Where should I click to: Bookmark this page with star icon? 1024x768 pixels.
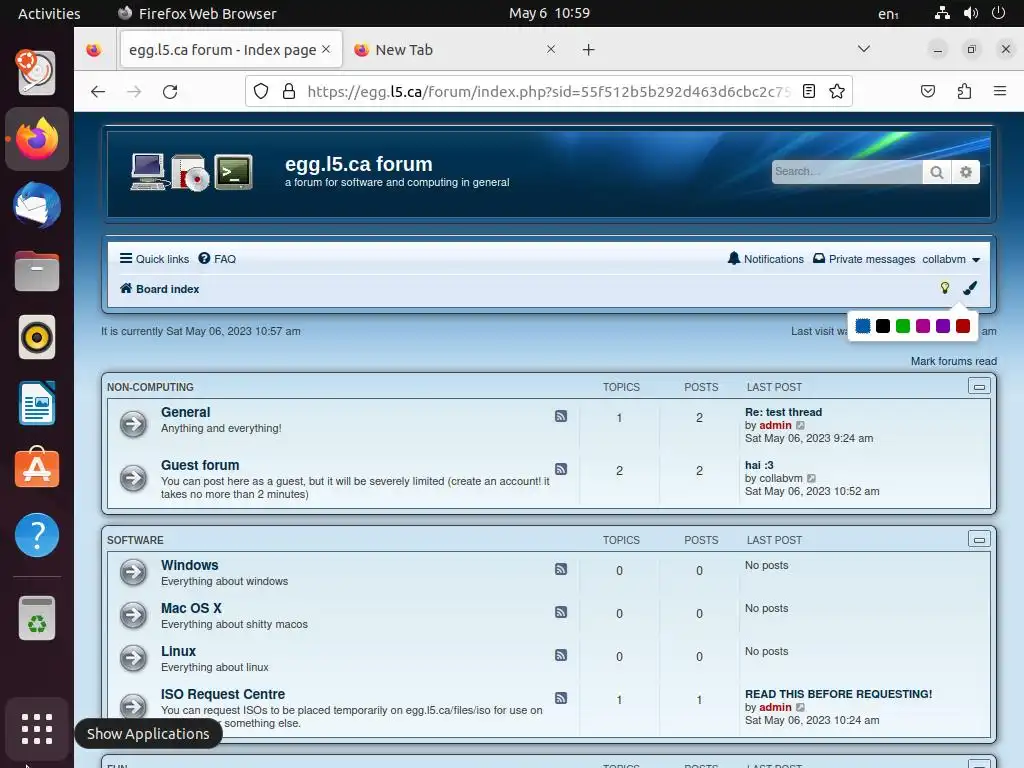[x=837, y=91]
